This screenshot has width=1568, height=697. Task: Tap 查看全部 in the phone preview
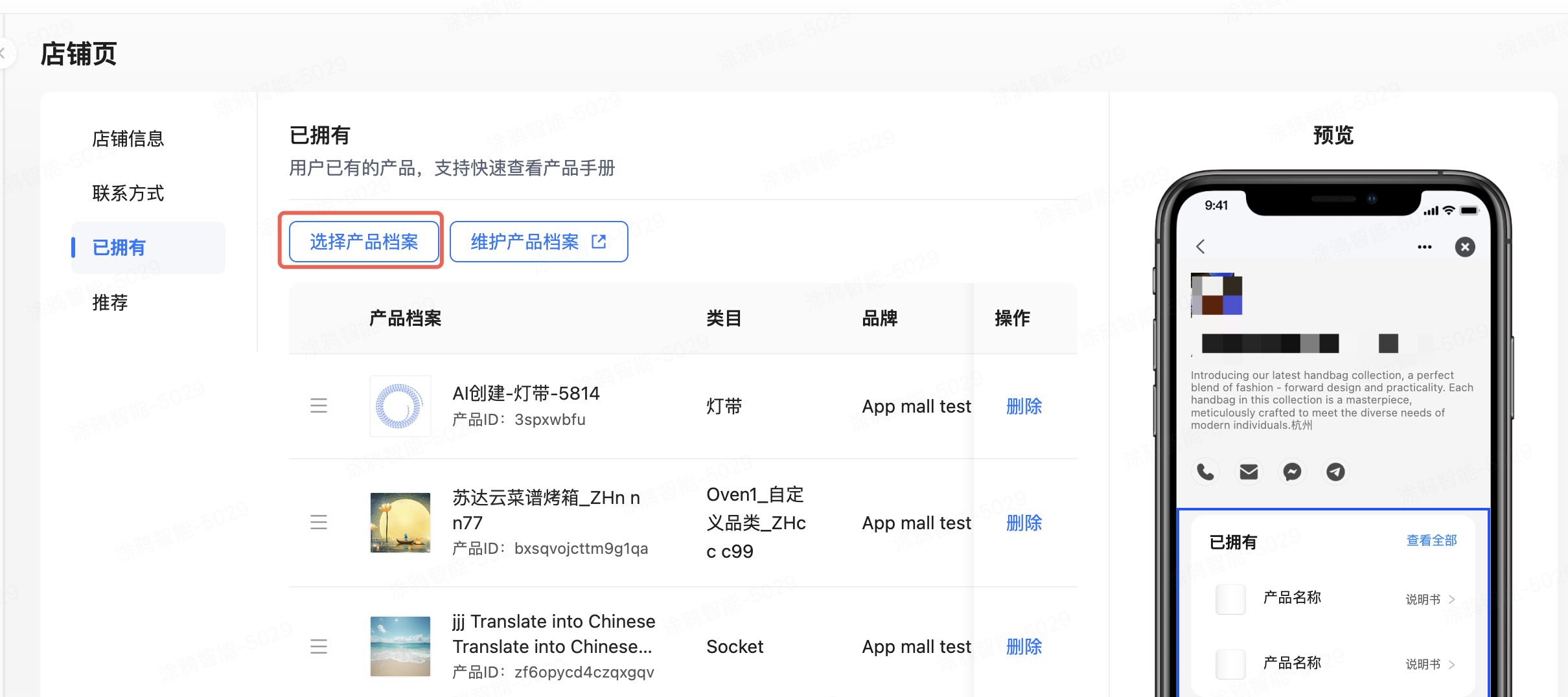(x=1431, y=540)
